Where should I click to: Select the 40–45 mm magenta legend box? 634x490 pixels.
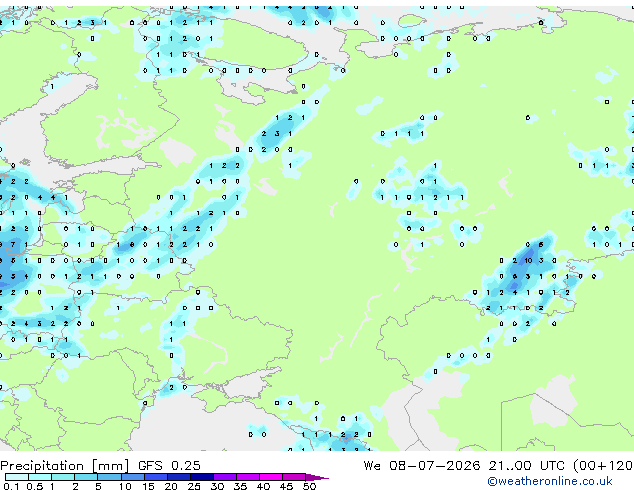point(271,477)
